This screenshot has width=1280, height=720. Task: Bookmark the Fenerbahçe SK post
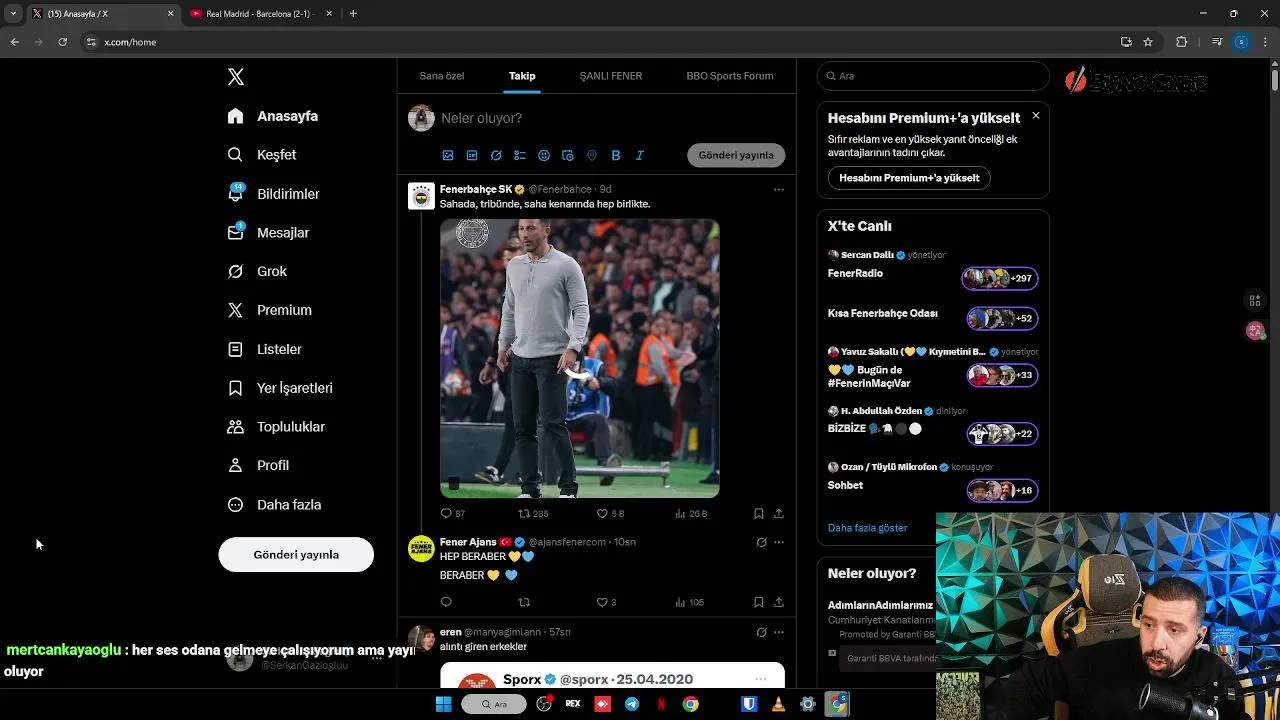[759, 513]
